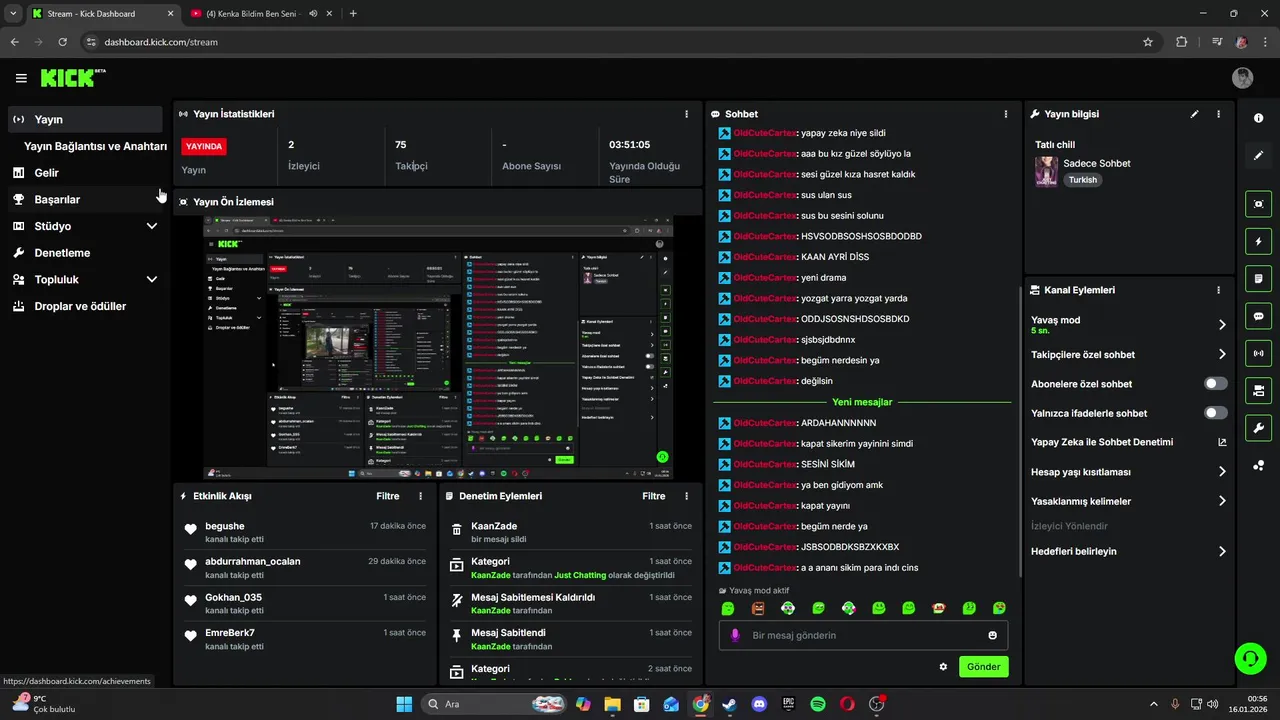Expand the Stüdyo sidebar section
The width and height of the screenshot is (1280, 720).
[x=152, y=226]
